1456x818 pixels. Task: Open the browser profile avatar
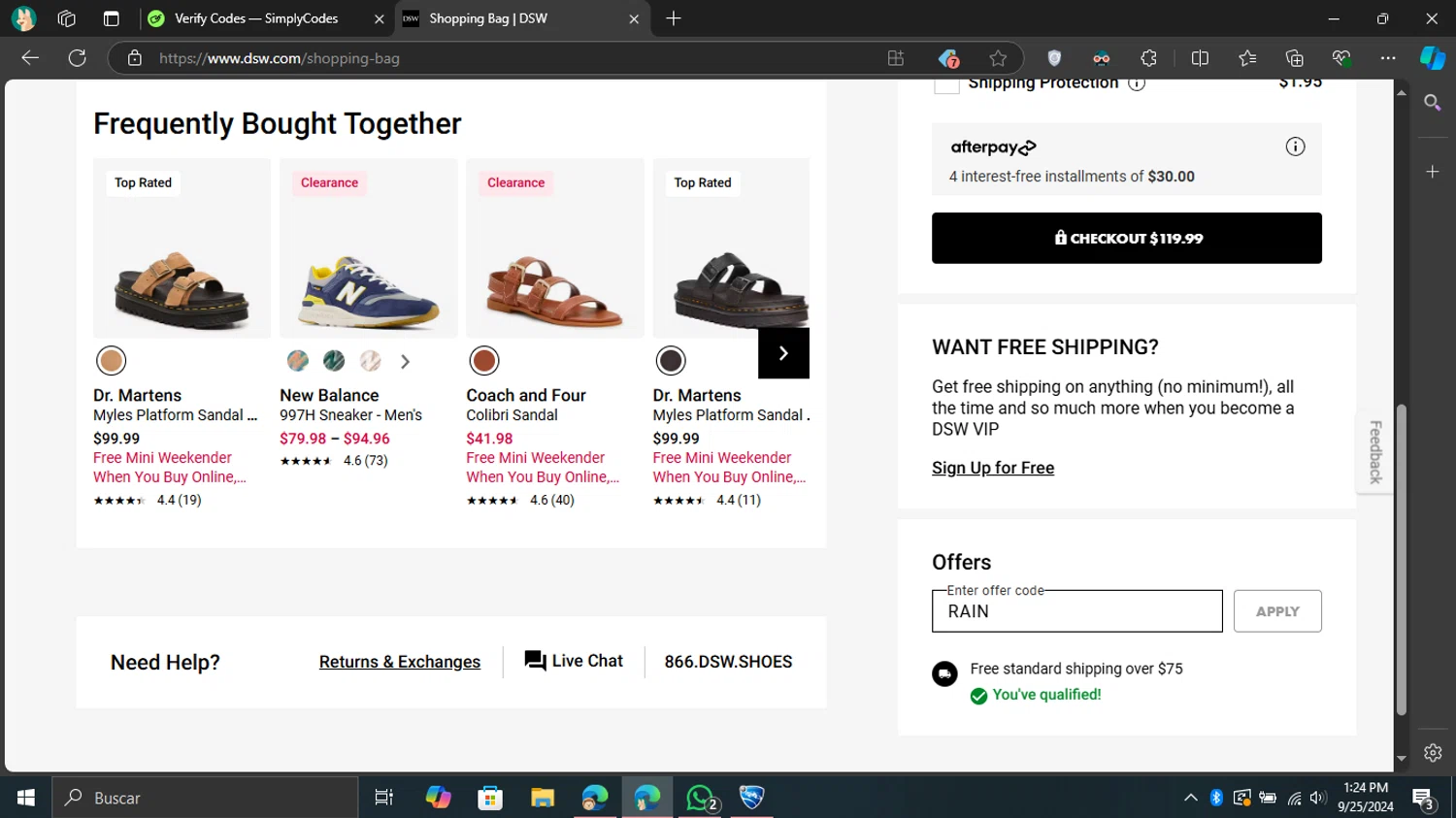tap(23, 18)
